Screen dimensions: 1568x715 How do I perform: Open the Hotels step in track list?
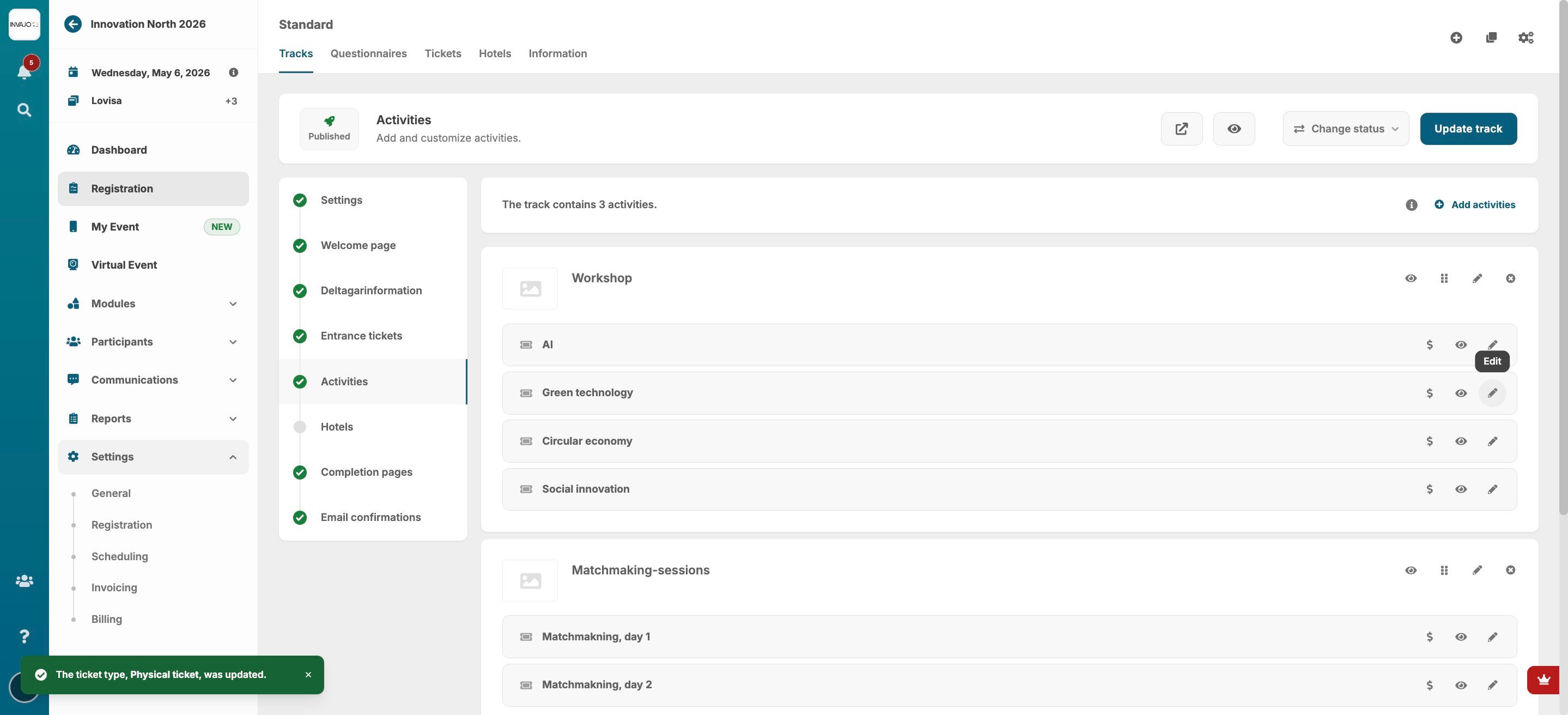[337, 426]
